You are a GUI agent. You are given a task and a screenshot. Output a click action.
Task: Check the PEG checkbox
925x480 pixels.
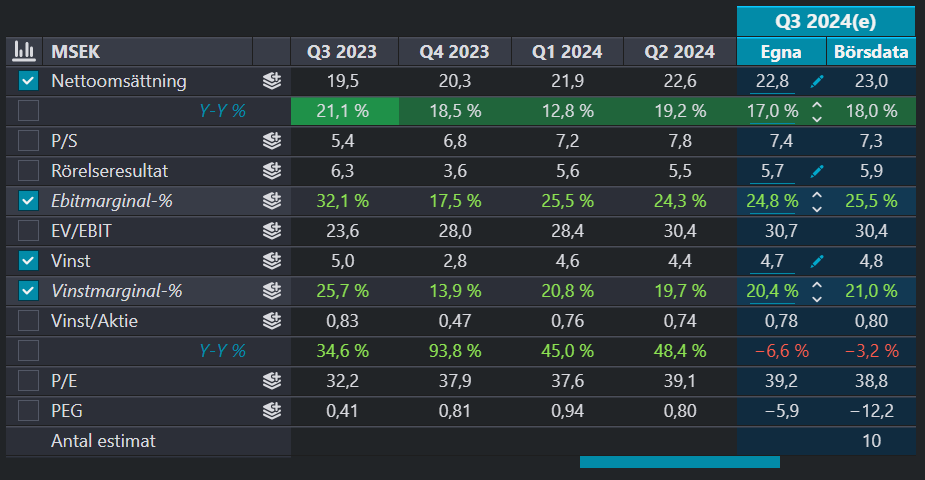[28, 411]
